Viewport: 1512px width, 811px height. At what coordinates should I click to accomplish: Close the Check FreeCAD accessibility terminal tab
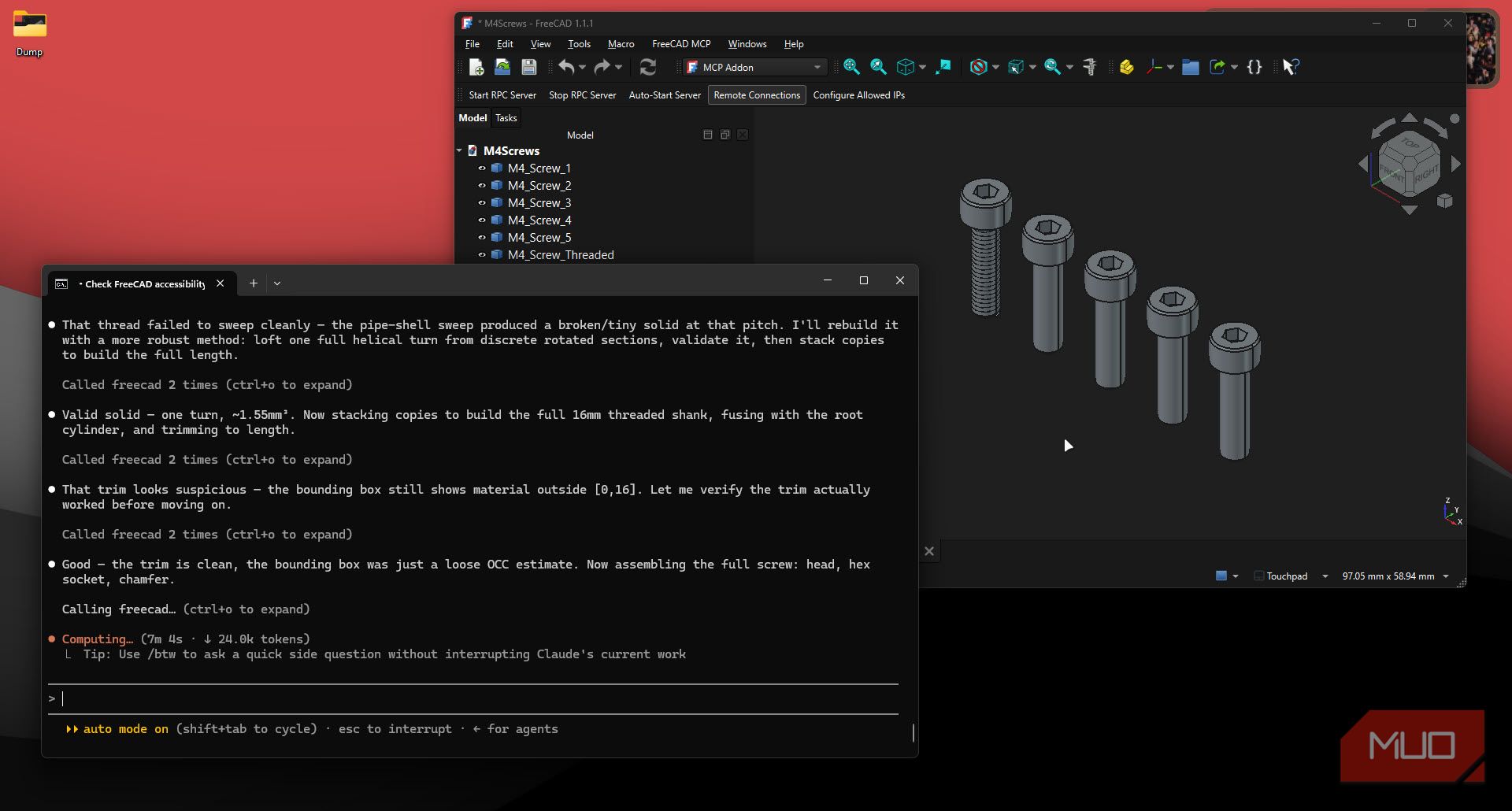(220, 283)
